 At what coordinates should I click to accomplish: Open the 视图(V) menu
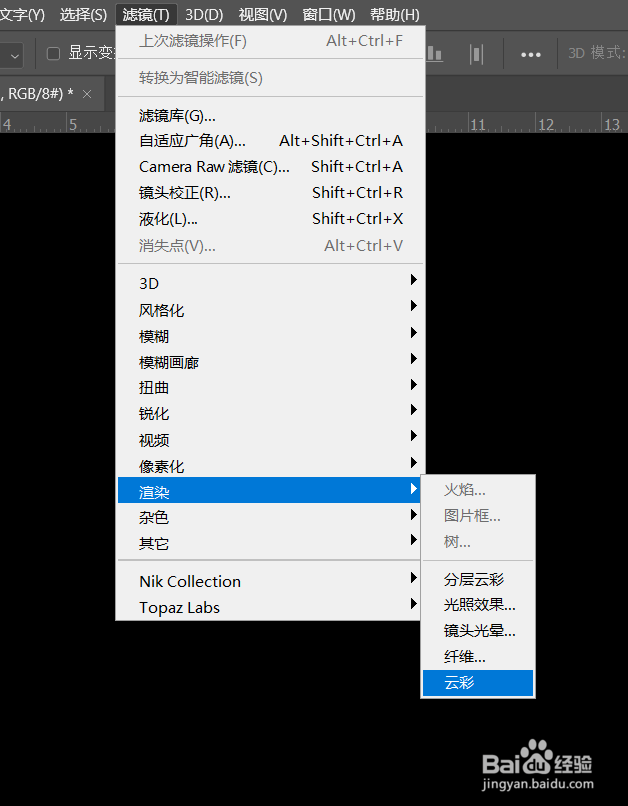point(263,14)
